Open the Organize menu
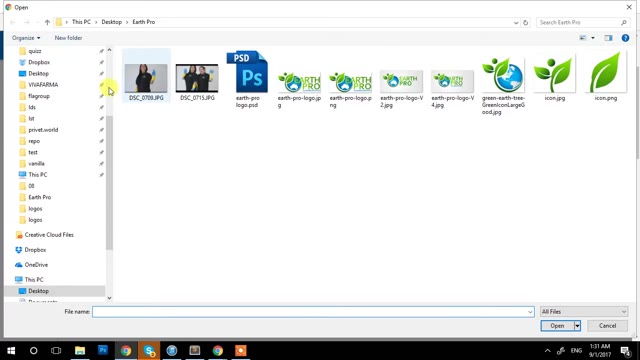Viewport: 640px width, 360px height. pos(26,38)
